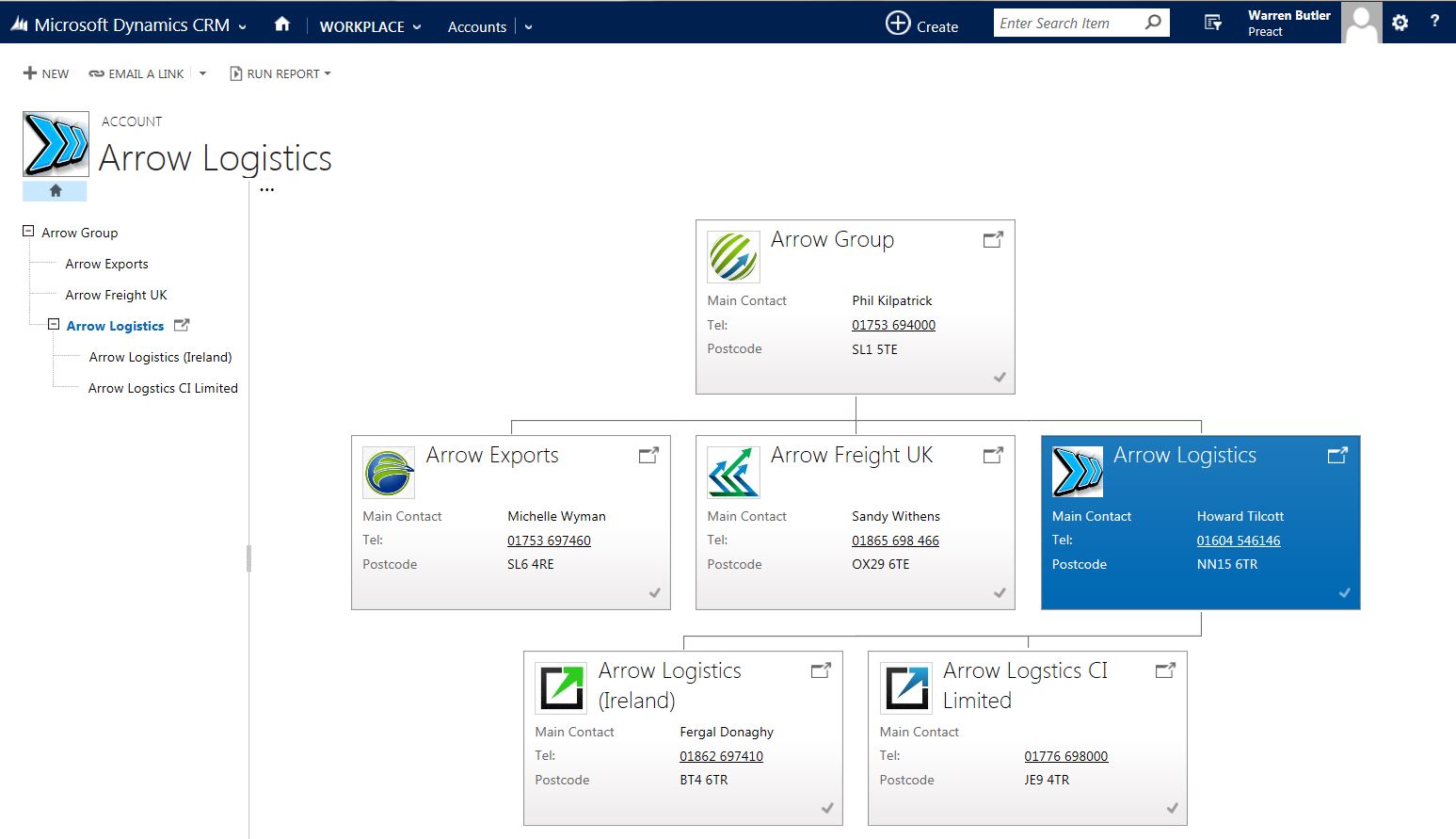Open recently viewed items icon beside search
Image resolution: width=1456 pixels, height=839 pixels.
tap(1213, 22)
